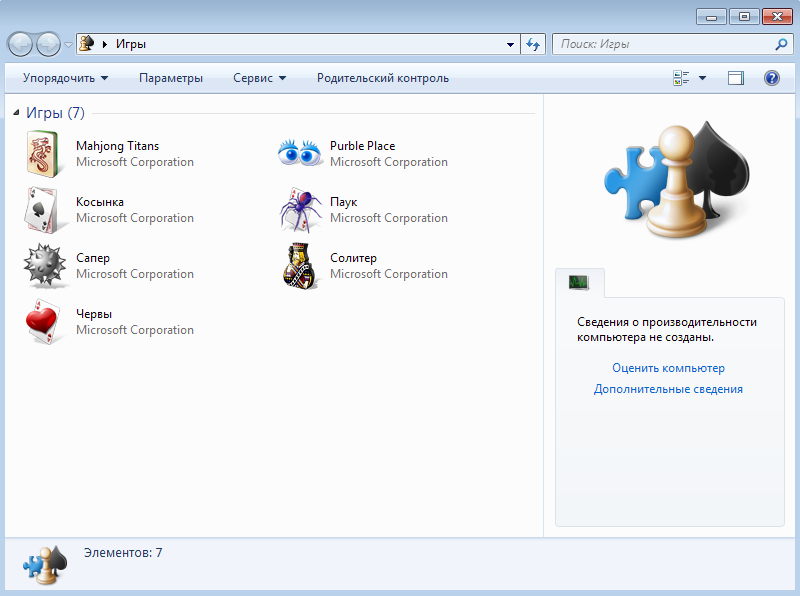800x596 pixels.
Task: Open the address bar history dropdown
Action: [x=511, y=44]
